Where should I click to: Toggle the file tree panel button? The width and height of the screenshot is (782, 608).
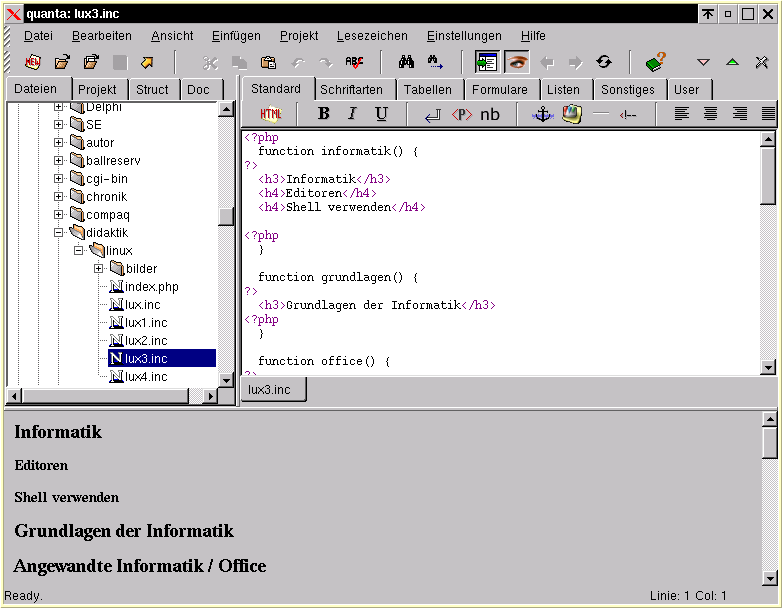(487, 62)
